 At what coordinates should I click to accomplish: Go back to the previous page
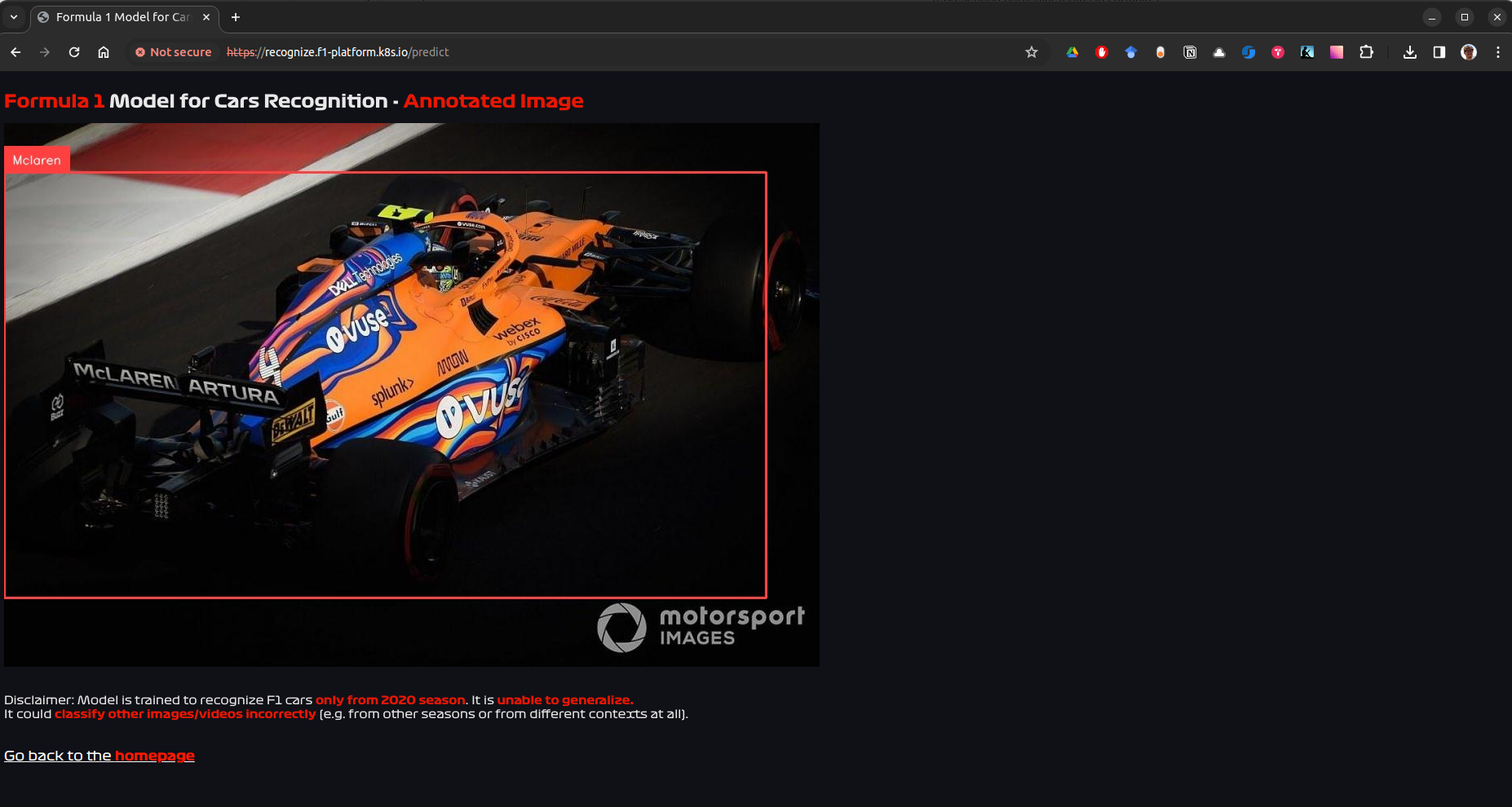[15, 52]
